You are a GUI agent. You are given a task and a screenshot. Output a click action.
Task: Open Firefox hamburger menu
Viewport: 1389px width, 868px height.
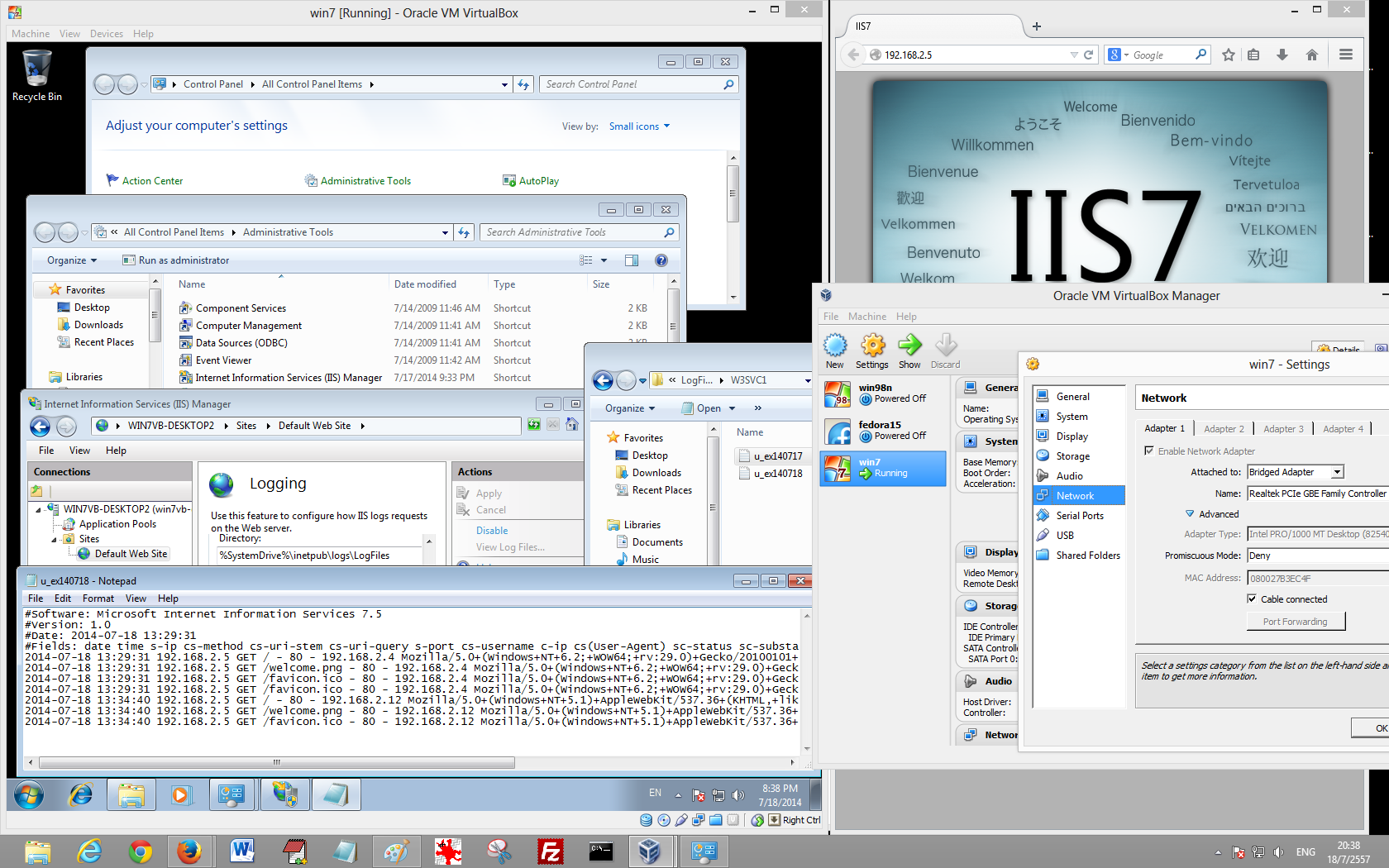coord(1346,55)
